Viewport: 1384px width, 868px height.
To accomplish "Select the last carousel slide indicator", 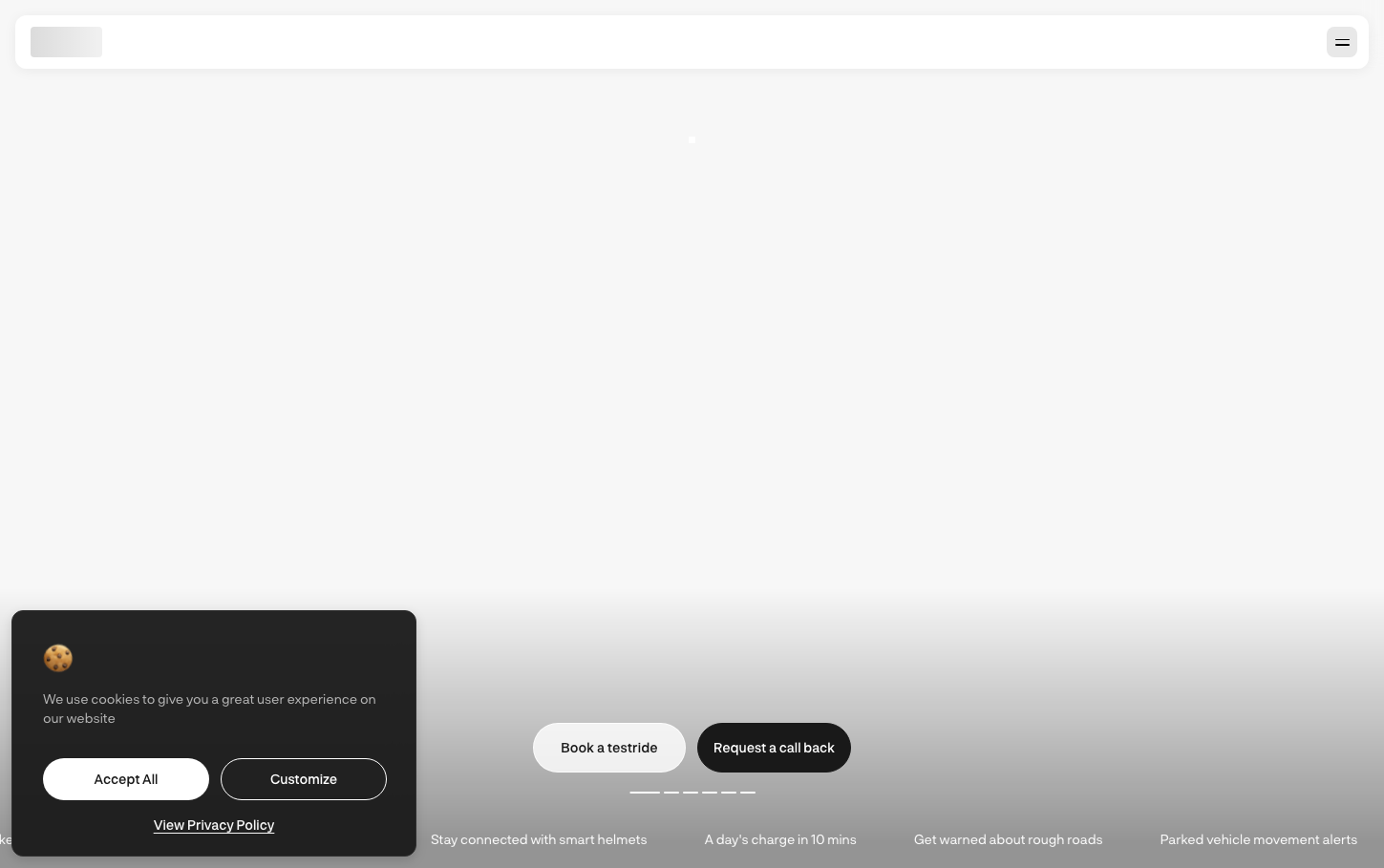I will click(748, 793).
